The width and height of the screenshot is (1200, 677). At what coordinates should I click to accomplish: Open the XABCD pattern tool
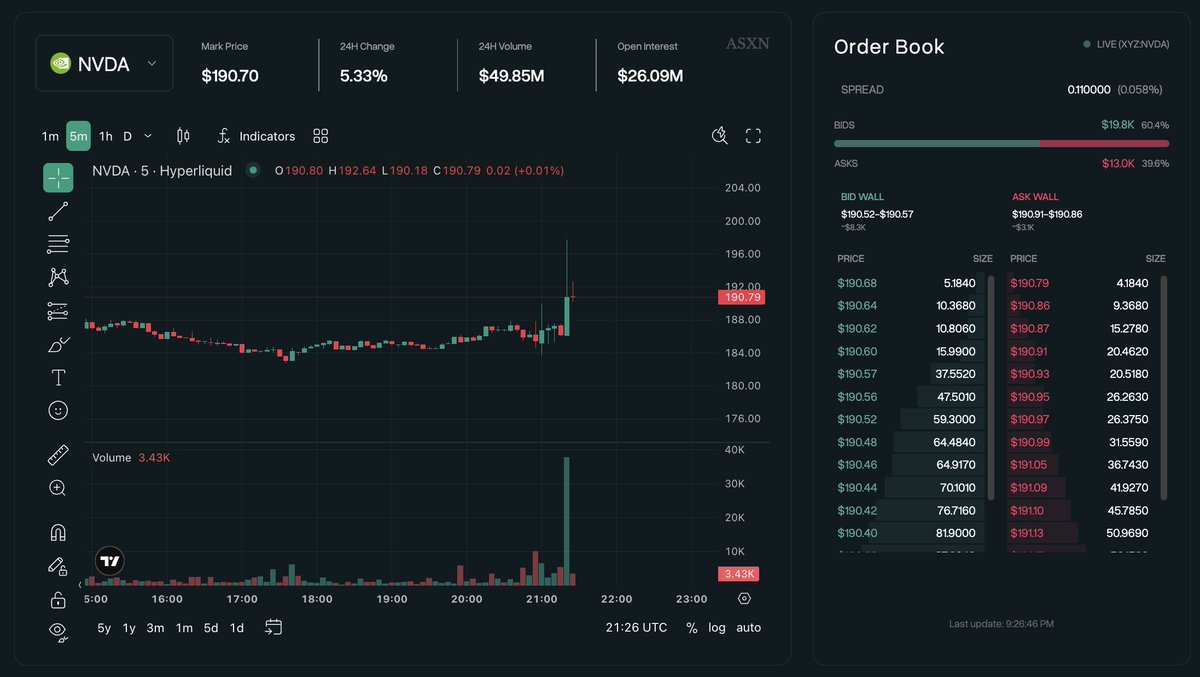click(x=57, y=277)
